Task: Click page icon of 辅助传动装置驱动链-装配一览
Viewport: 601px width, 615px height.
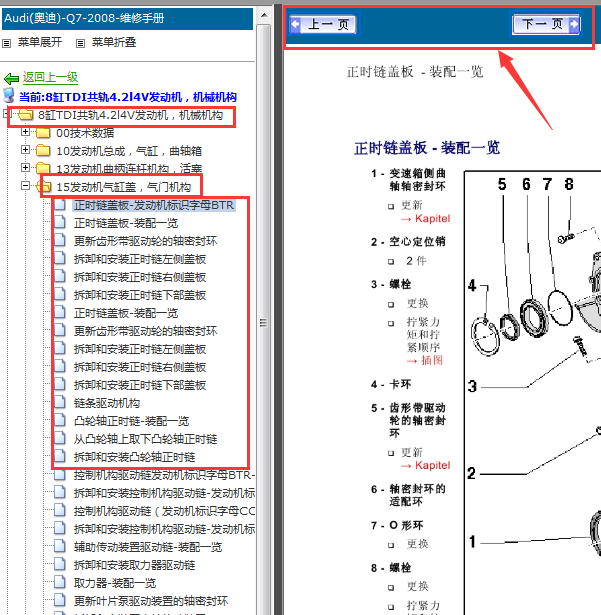Action: (x=60, y=546)
